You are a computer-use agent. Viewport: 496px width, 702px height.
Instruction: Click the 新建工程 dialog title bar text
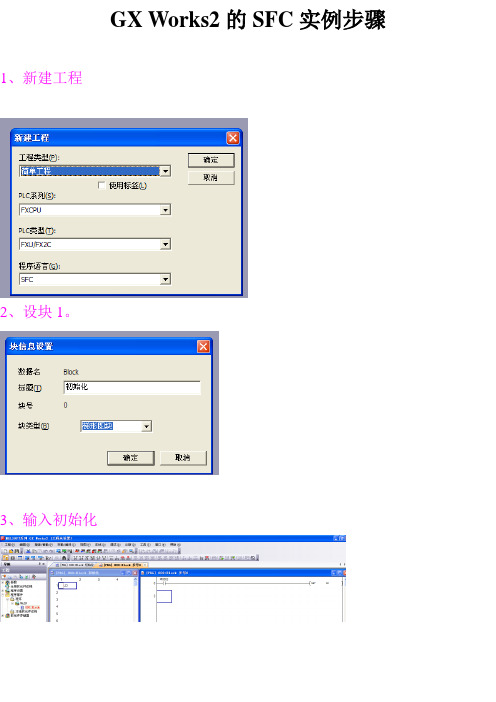(31, 138)
